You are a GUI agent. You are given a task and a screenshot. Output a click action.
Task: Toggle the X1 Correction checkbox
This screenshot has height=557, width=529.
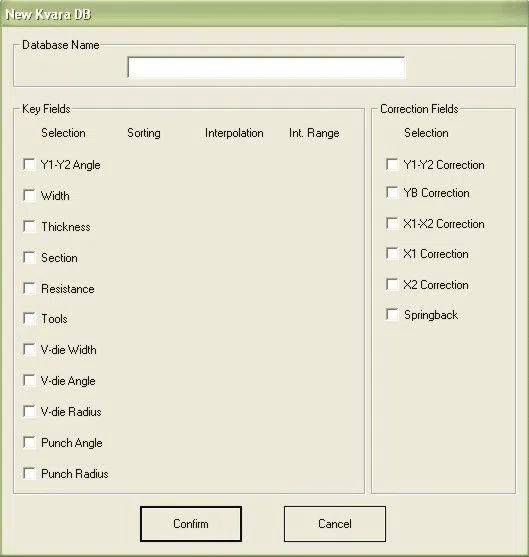[x=392, y=254]
